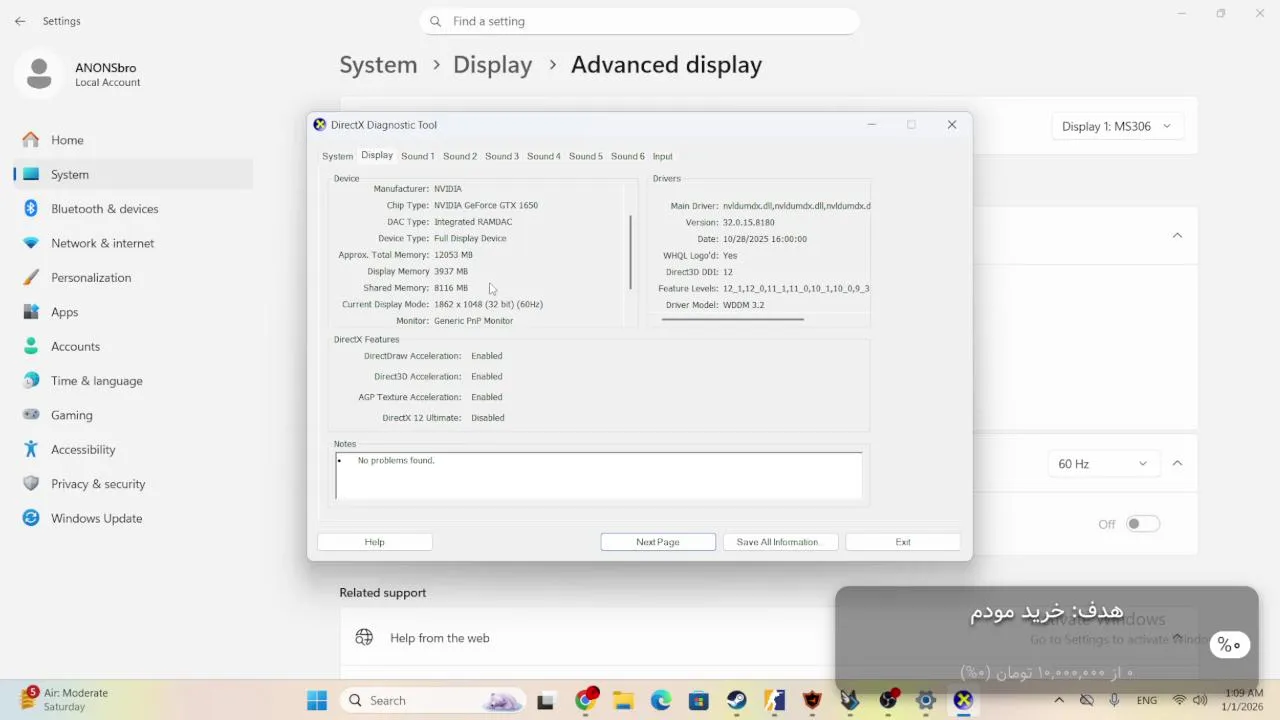Go to Display breadcrumb link
Screen dimensions: 1280x720
coord(492,65)
